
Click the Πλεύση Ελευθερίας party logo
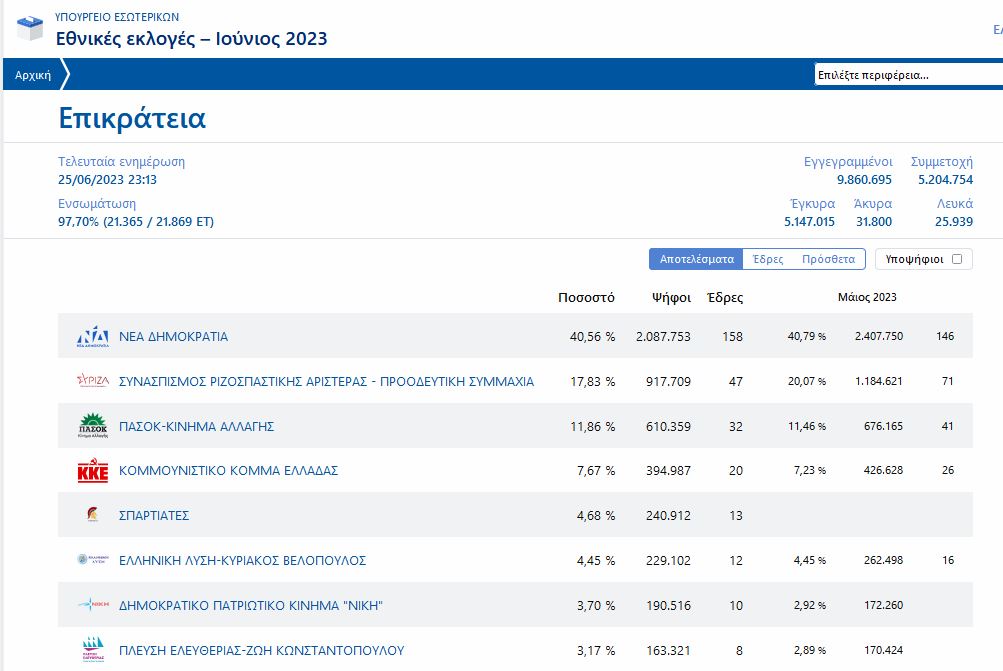click(93, 650)
